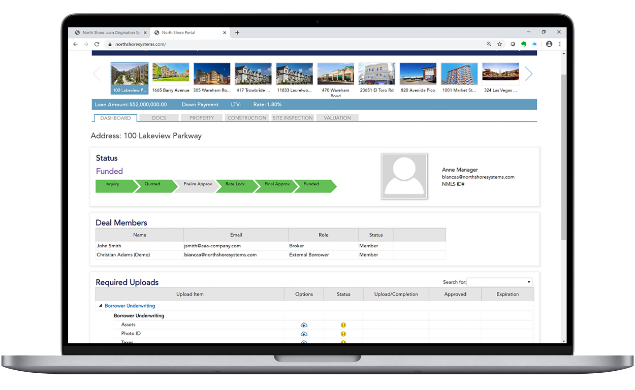This screenshot has height=390, width=635.
Task: Show next properties with right carousel arrow
Action: [528, 74]
